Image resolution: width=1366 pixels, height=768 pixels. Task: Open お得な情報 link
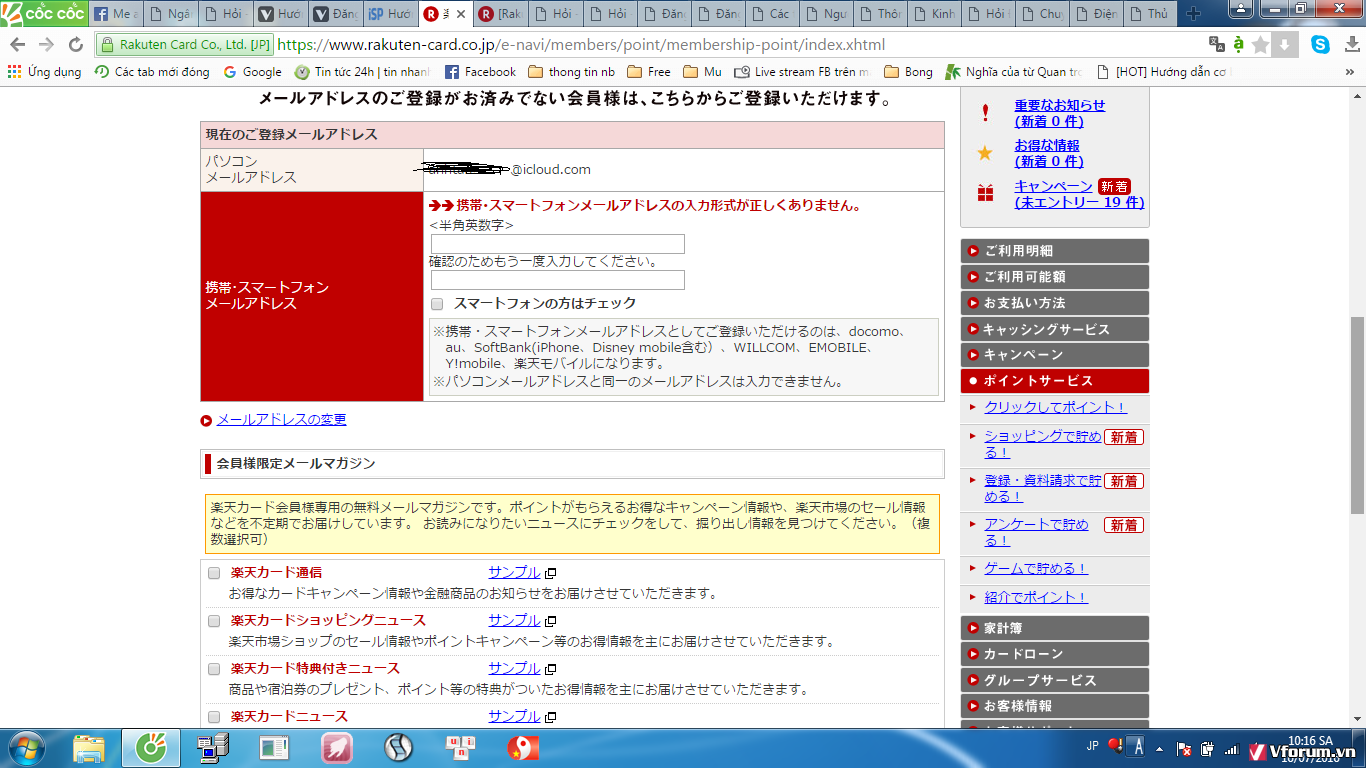tap(1049, 153)
